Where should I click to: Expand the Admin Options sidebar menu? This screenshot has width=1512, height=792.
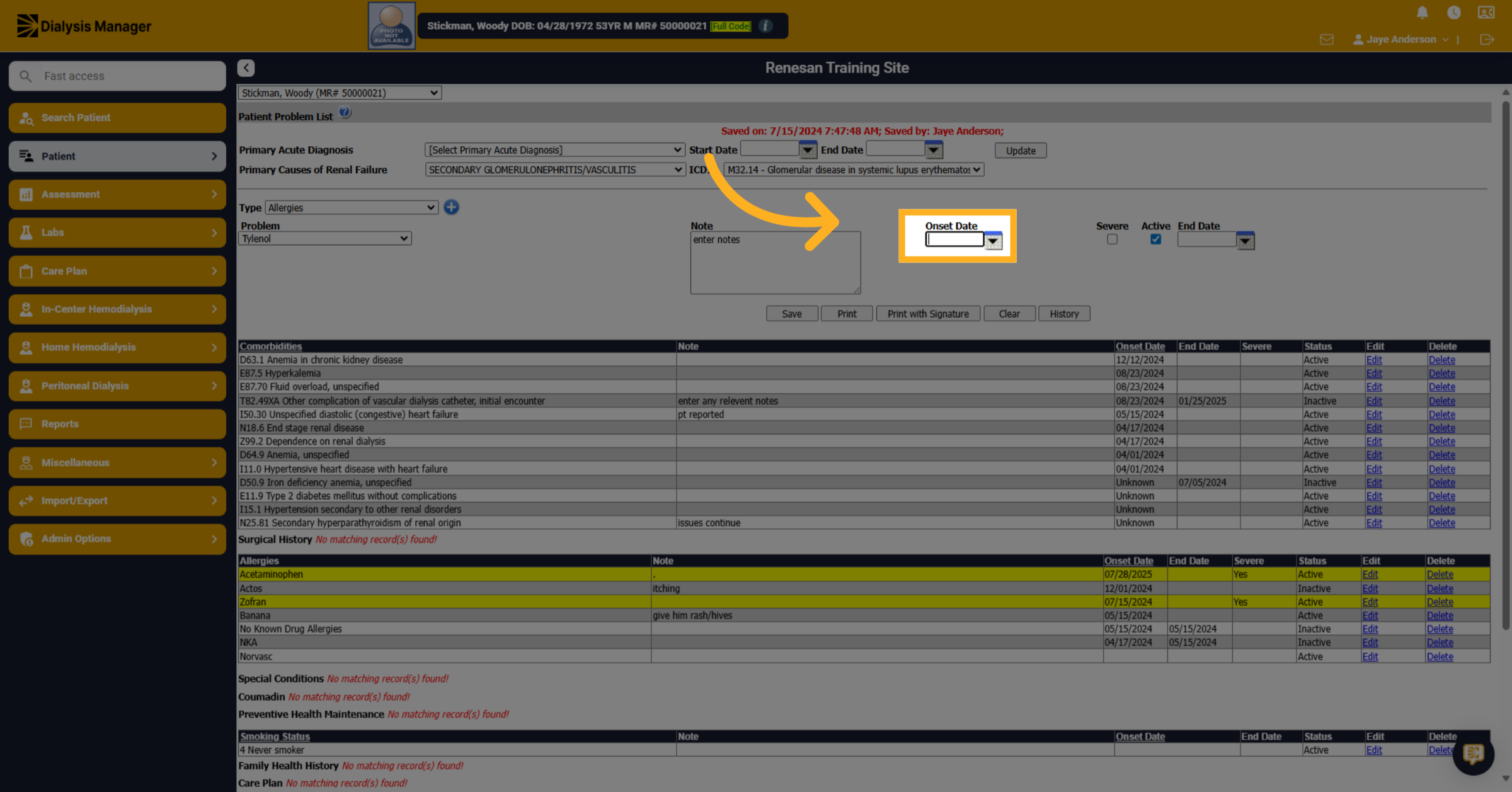pos(117,539)
